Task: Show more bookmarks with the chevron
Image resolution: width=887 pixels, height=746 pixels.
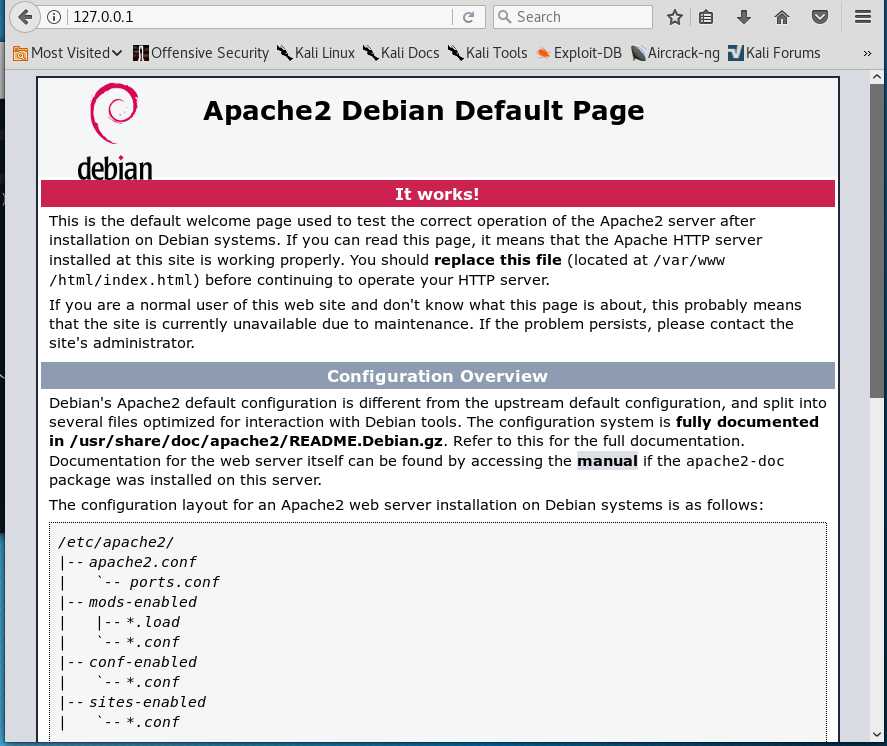Action: coord(867,53)
